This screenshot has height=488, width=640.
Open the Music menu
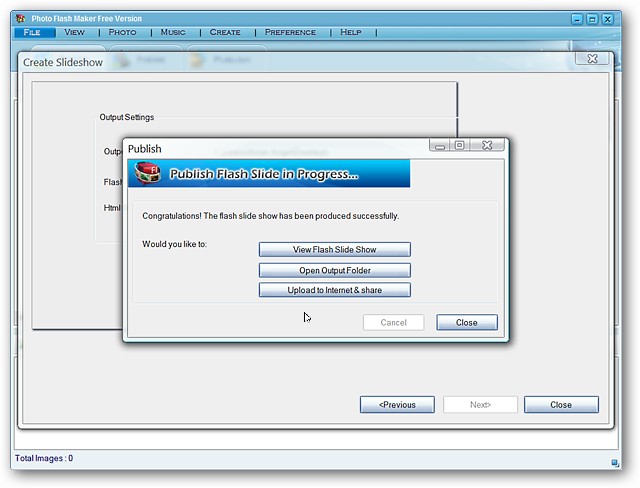click(x=173, y=32)
